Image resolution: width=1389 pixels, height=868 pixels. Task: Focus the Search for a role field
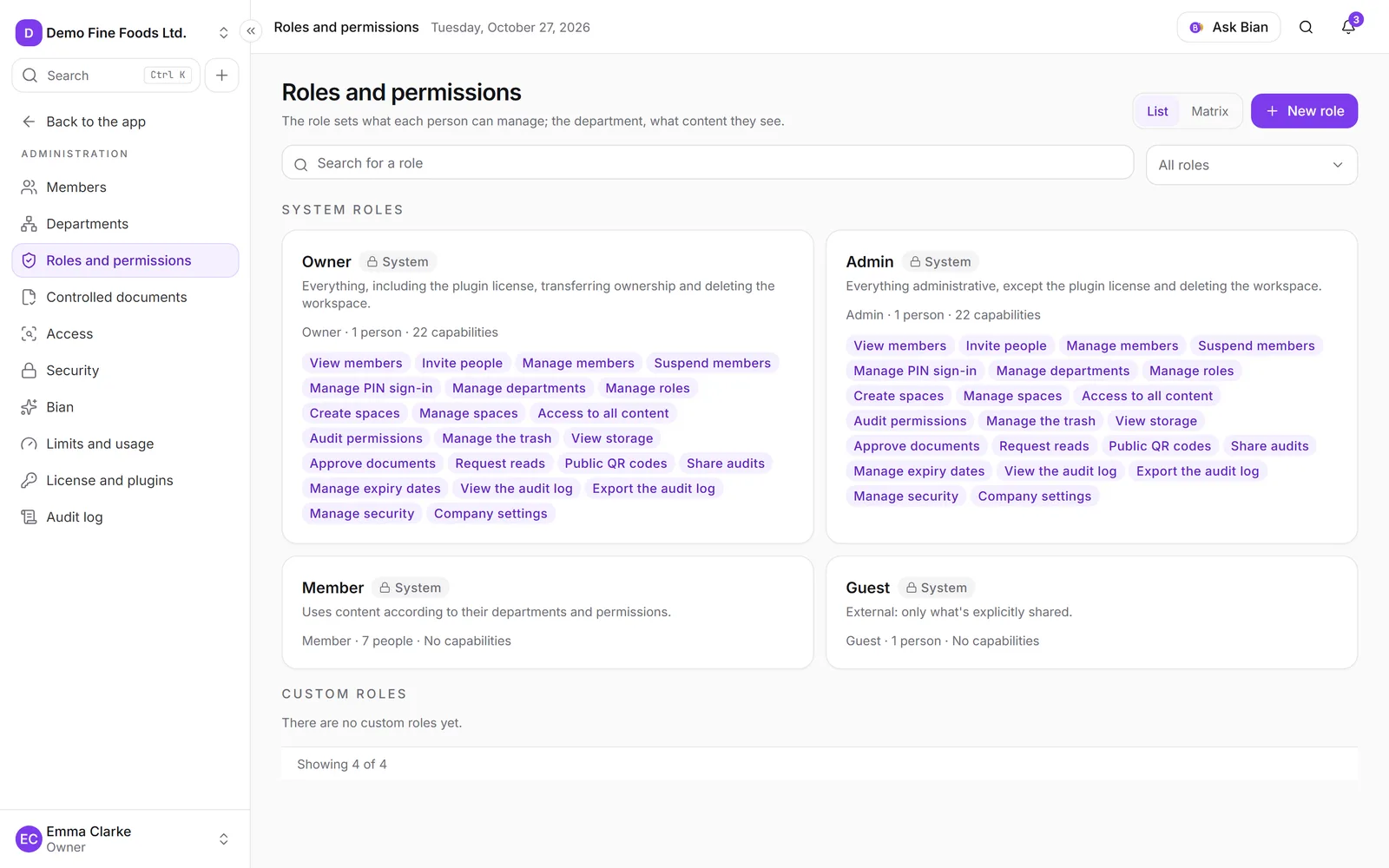pos(708,163)
